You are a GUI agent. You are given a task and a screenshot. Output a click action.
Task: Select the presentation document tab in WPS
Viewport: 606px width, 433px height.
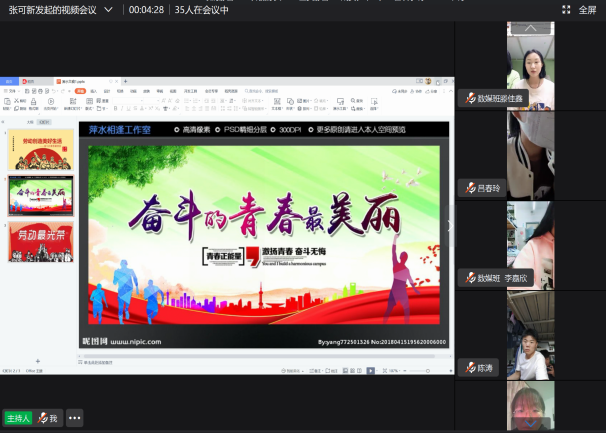tap(70, 80)
